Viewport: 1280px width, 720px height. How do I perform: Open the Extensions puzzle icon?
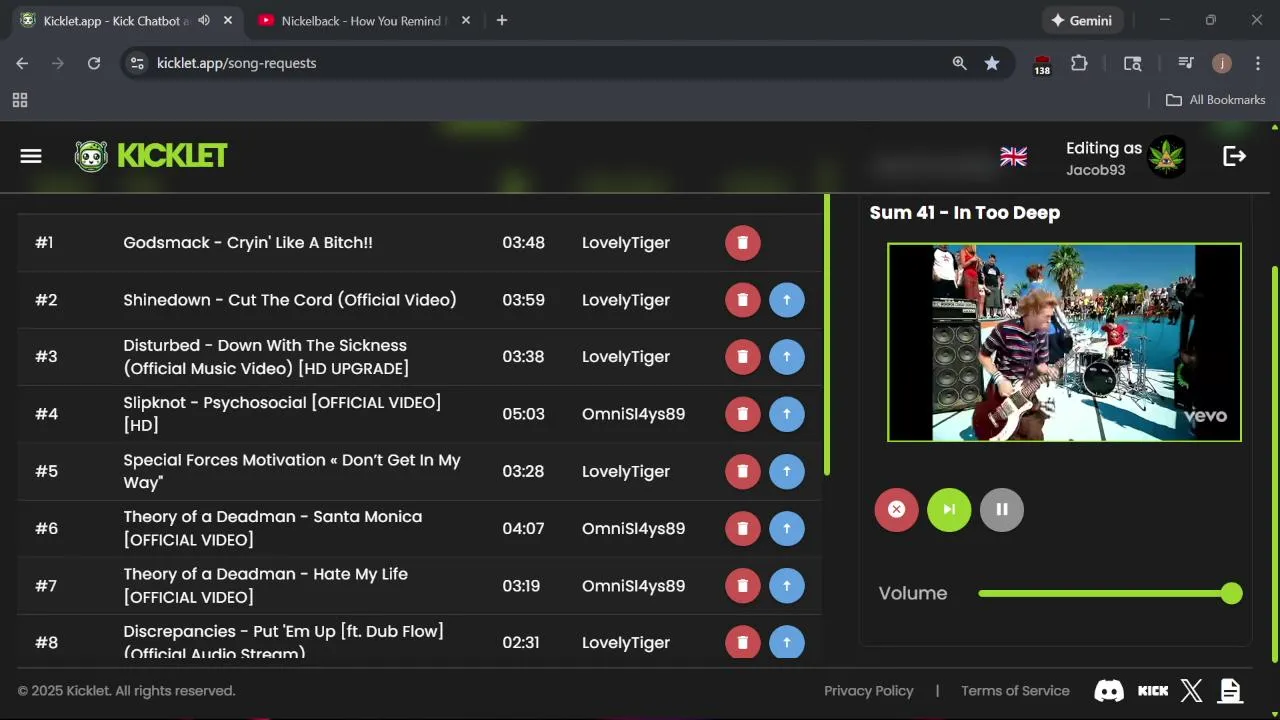[1079, 63]
